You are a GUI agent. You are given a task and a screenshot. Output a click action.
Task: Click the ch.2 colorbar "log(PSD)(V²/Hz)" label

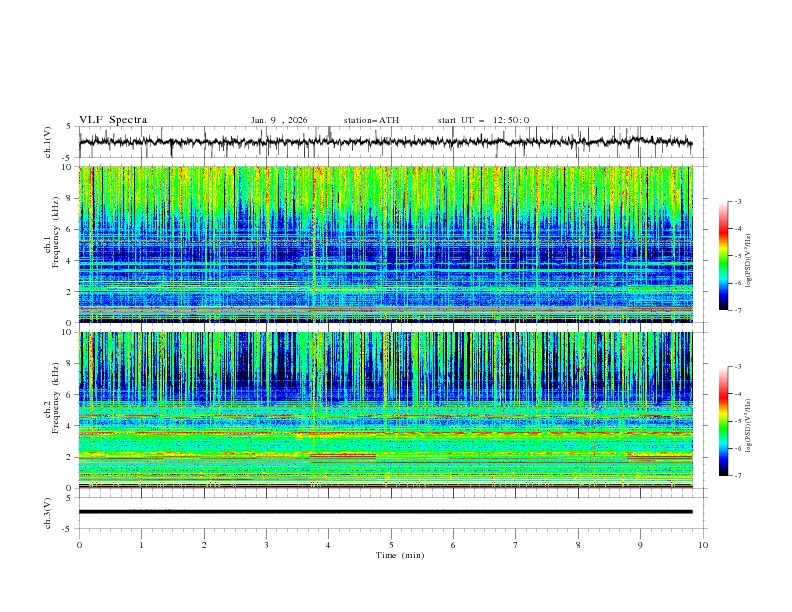click(748, 426)
